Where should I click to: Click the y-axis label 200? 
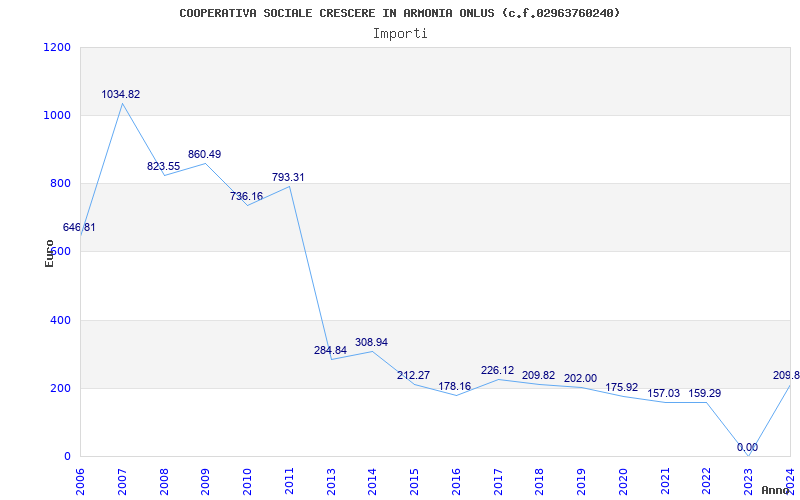pos(60,388)
